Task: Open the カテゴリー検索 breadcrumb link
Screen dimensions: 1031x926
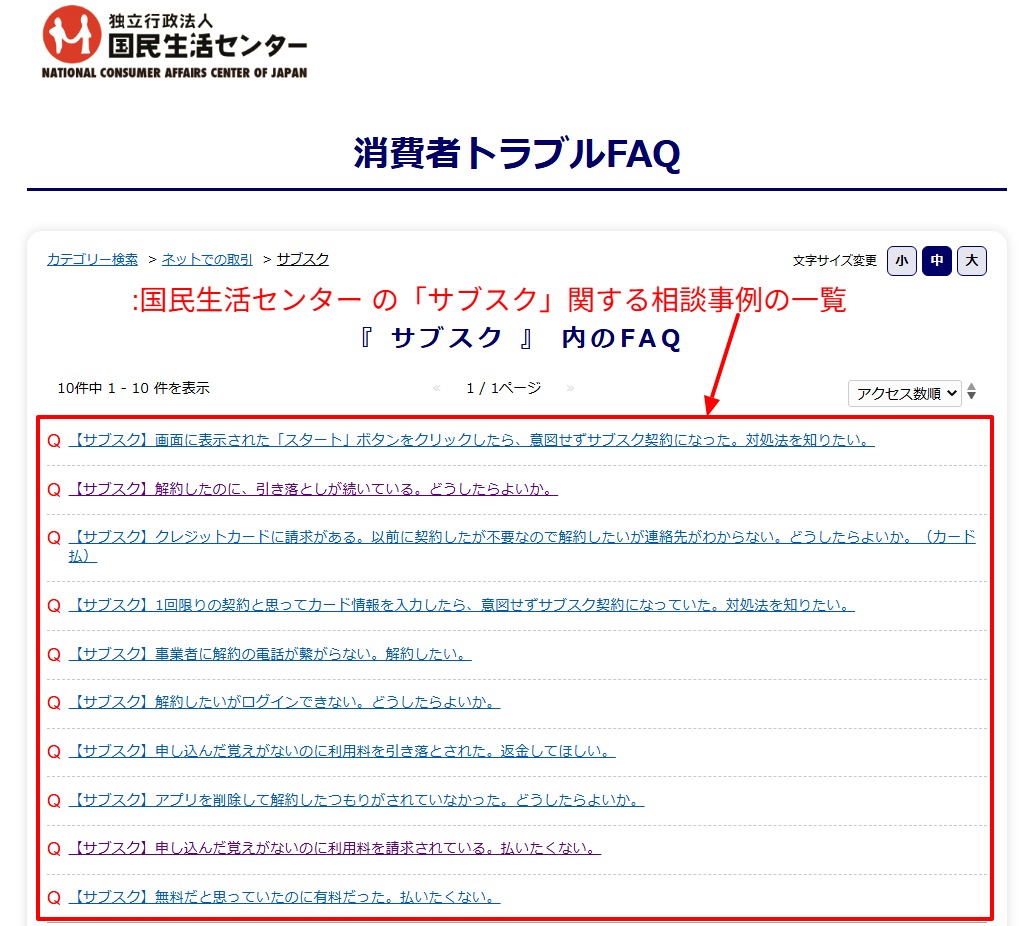Action: point(92,260)
